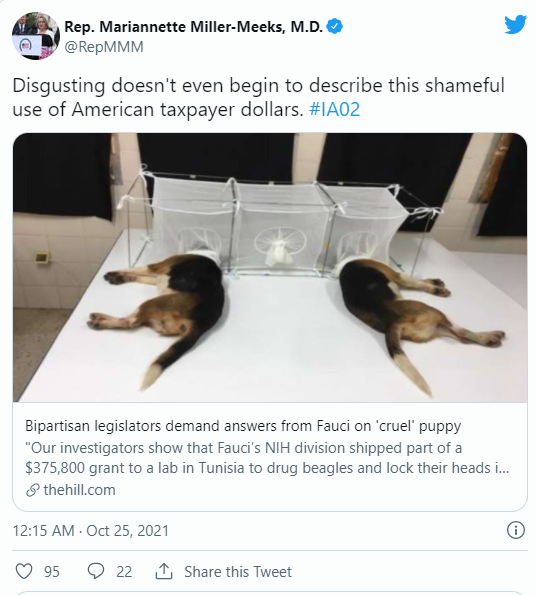Open the tweet info circle icon

[x=516, y=530]
